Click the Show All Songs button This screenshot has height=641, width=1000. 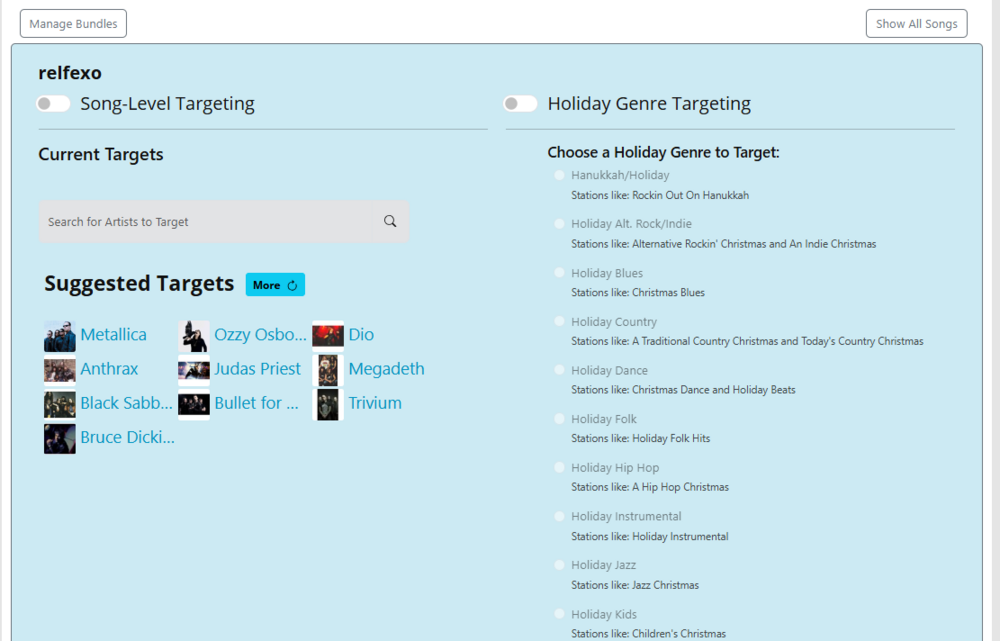916,24
